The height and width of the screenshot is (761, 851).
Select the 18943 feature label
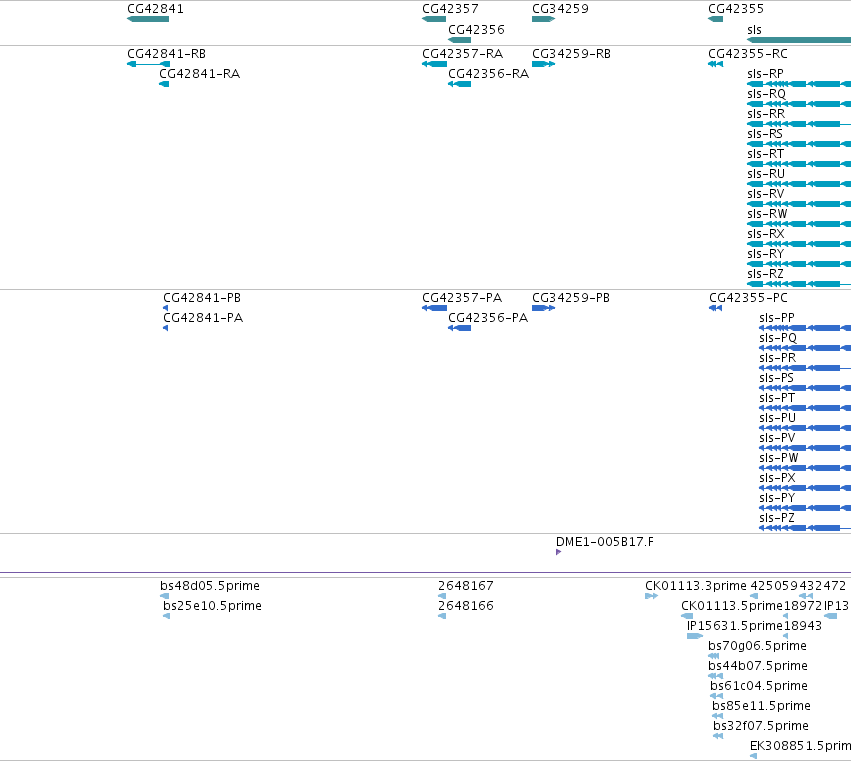(803, 626)
